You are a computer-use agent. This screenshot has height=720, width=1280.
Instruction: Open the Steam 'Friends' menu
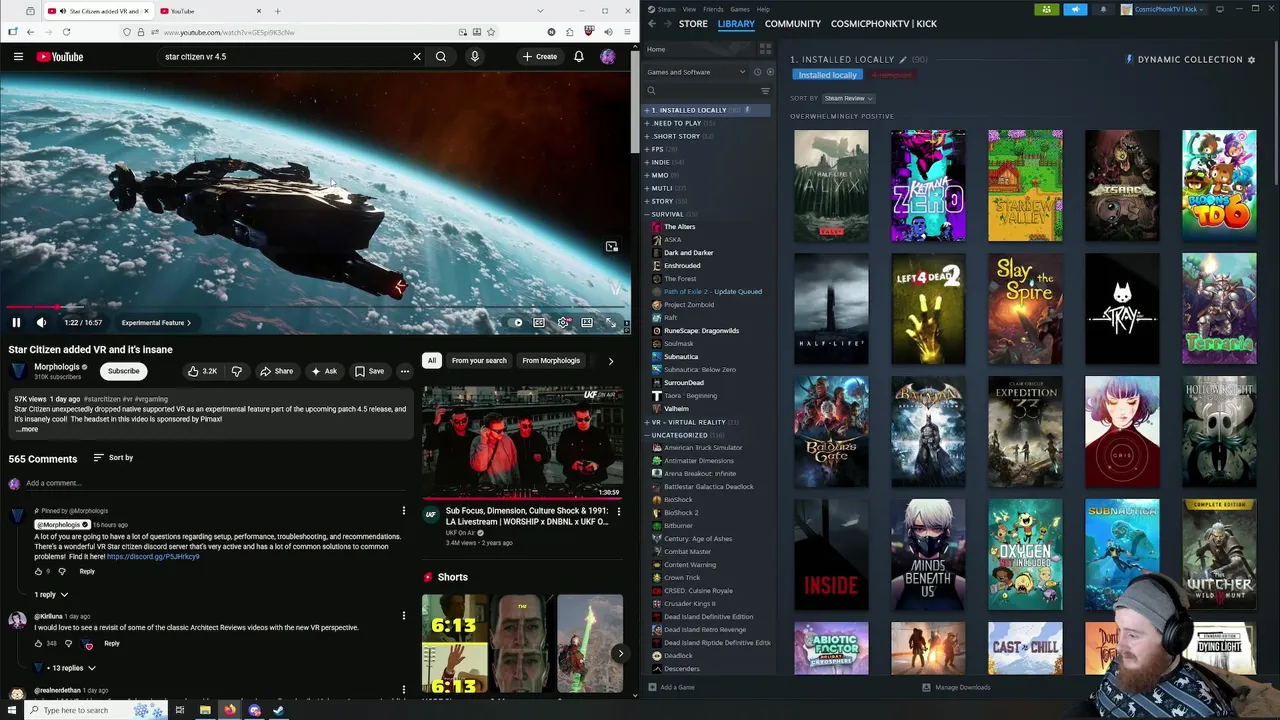point(713,9)
